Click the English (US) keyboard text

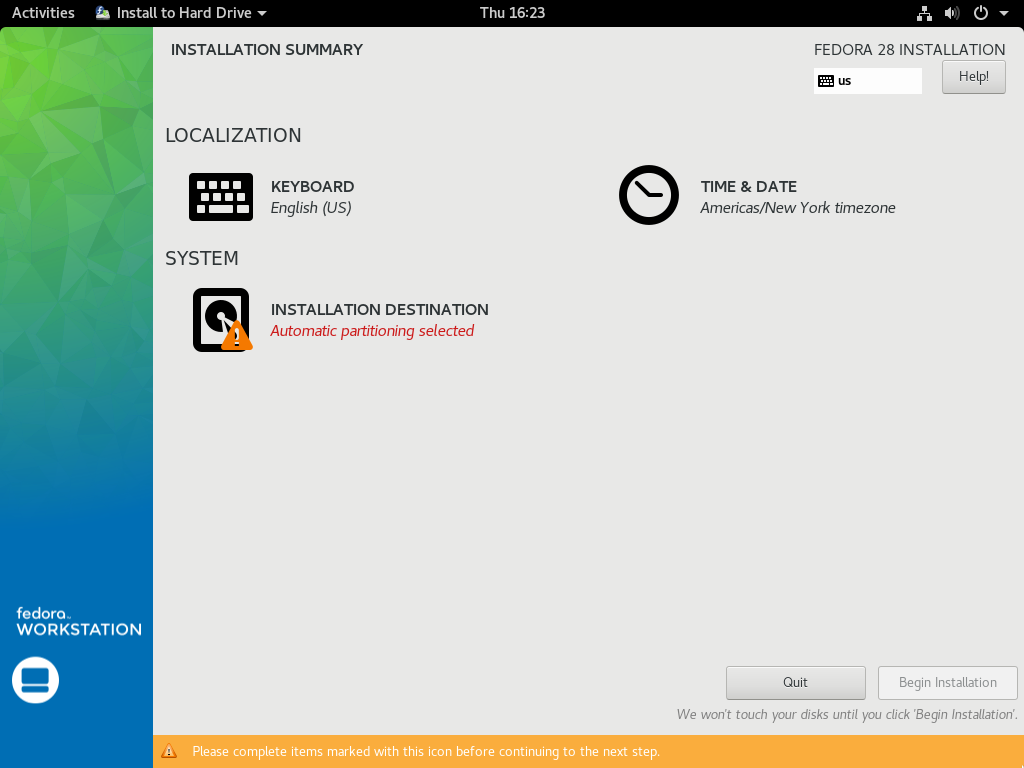pos(311,208)
